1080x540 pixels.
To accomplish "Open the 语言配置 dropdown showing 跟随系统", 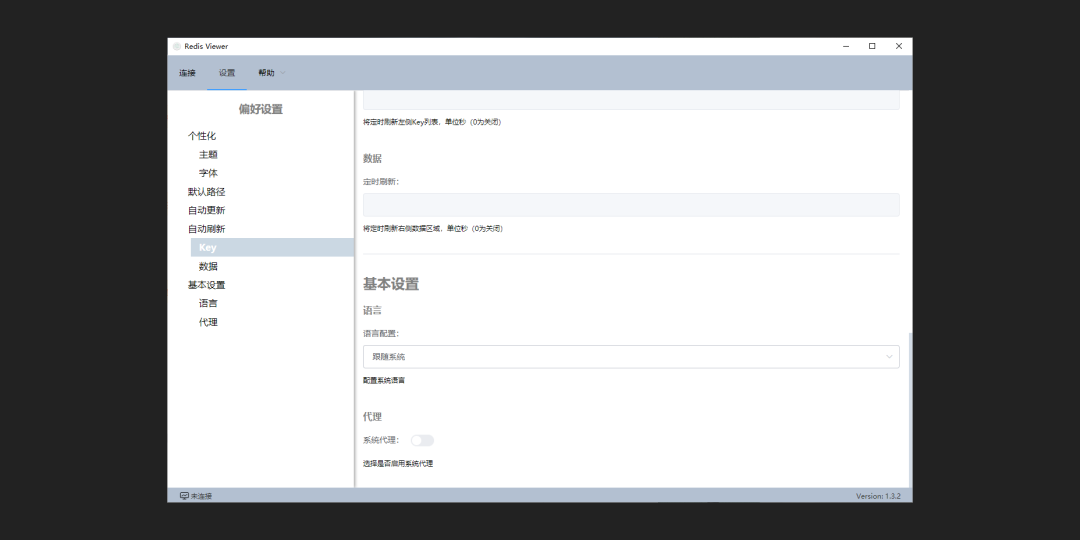I will point(631,357).
